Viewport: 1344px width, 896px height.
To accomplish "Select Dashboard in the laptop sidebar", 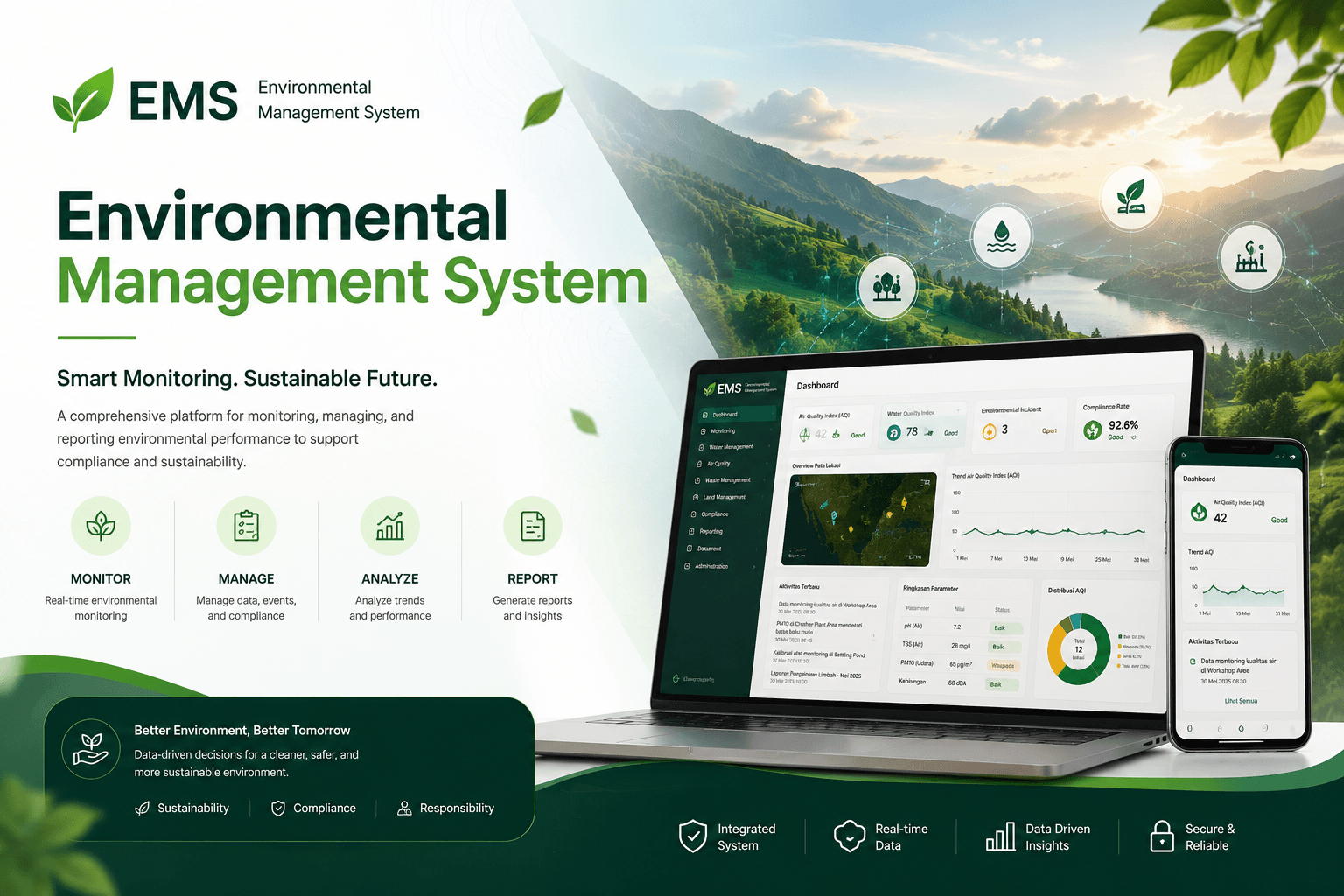I will [x=736, y=414].
